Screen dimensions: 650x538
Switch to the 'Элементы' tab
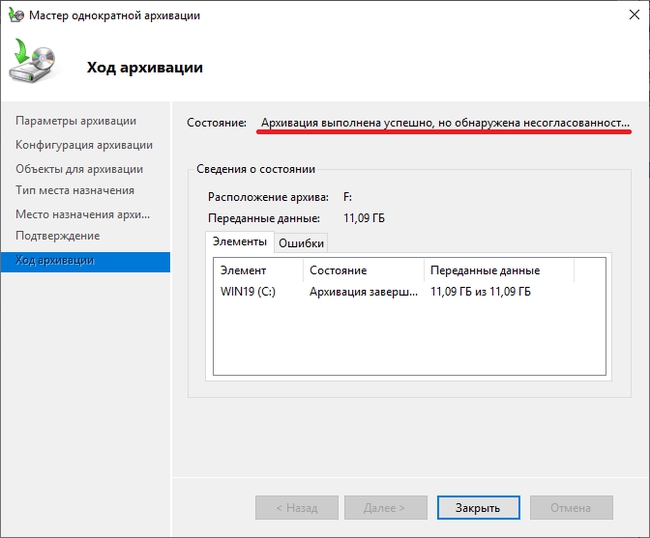238,242
